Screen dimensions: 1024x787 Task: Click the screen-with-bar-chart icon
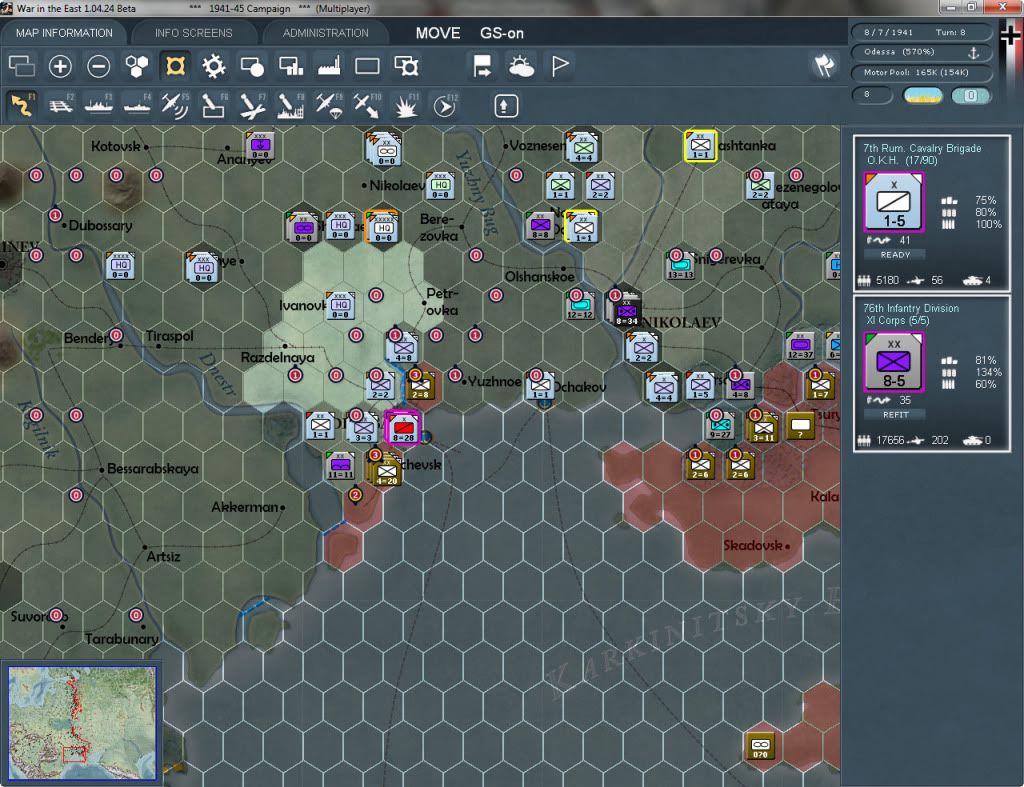click(291, 66)
